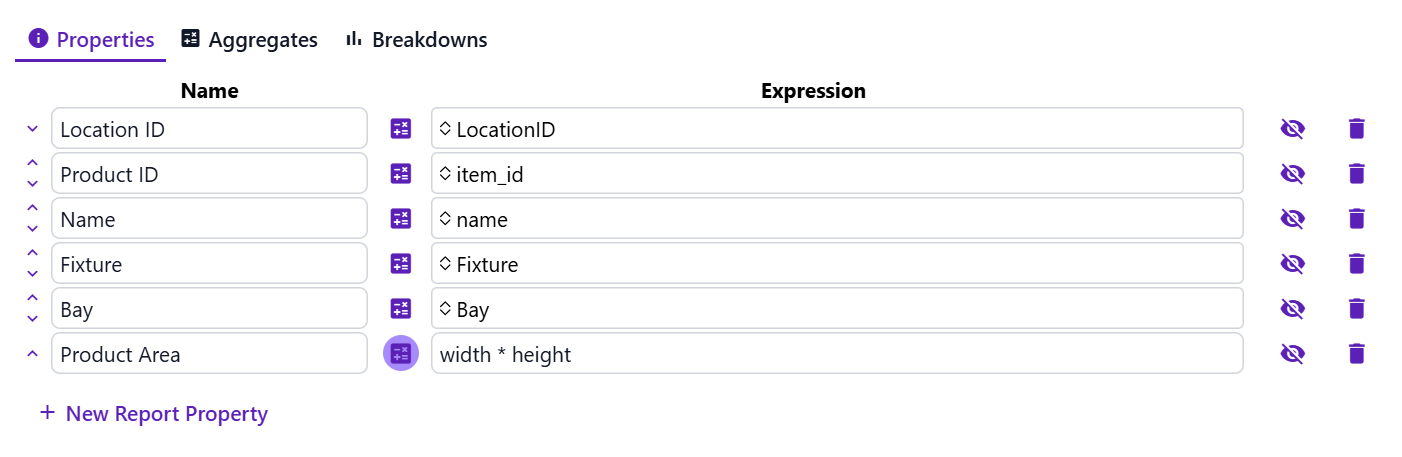1402x457 pixels.
Task: Toggle expression mode for Product Area
Action: pyautogui.click(x=400, y=353)
